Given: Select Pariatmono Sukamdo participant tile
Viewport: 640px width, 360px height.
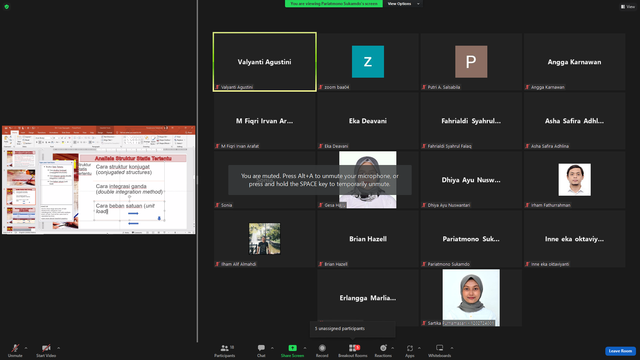Looking at the screenshot, I should tap(471, 239).
